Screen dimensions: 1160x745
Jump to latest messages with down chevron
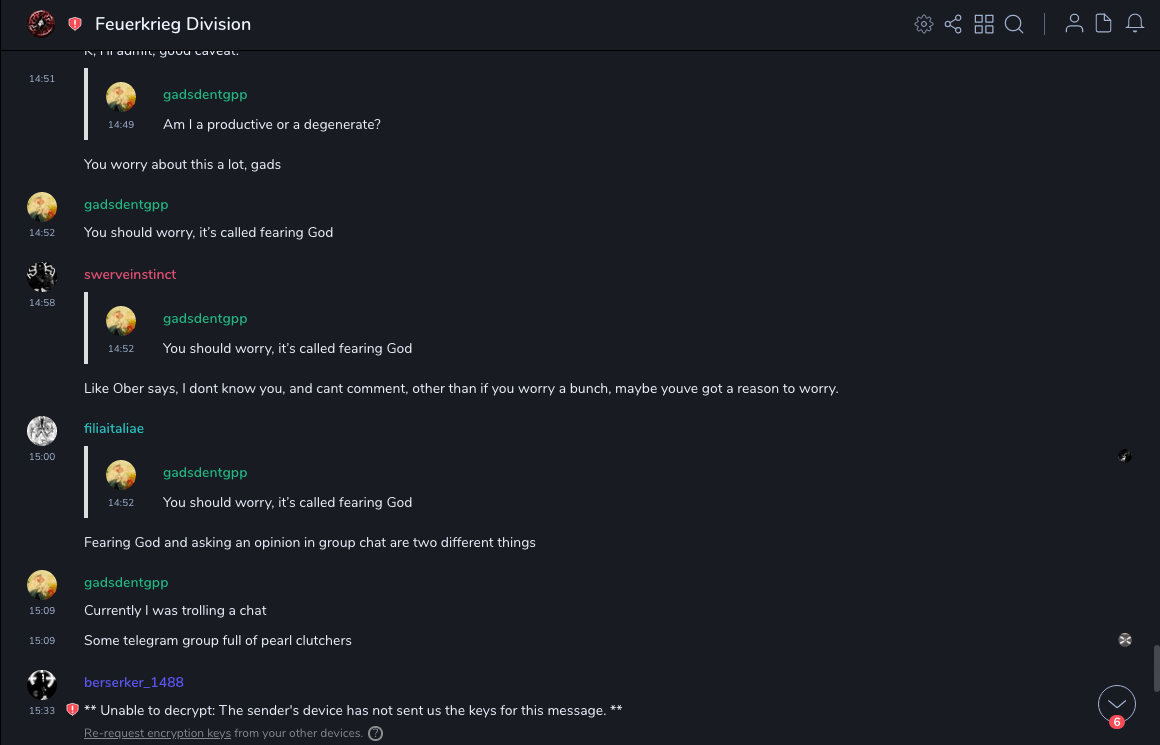click(1116, 704)
